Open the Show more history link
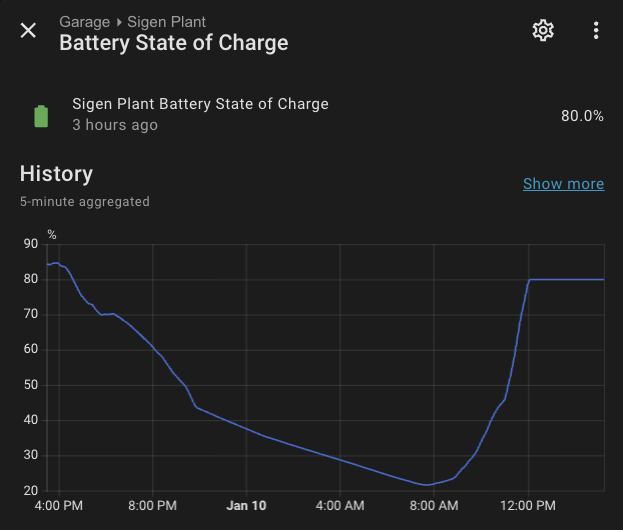The height and width of the screenshot is (530, 623). (x=563, y=184)
